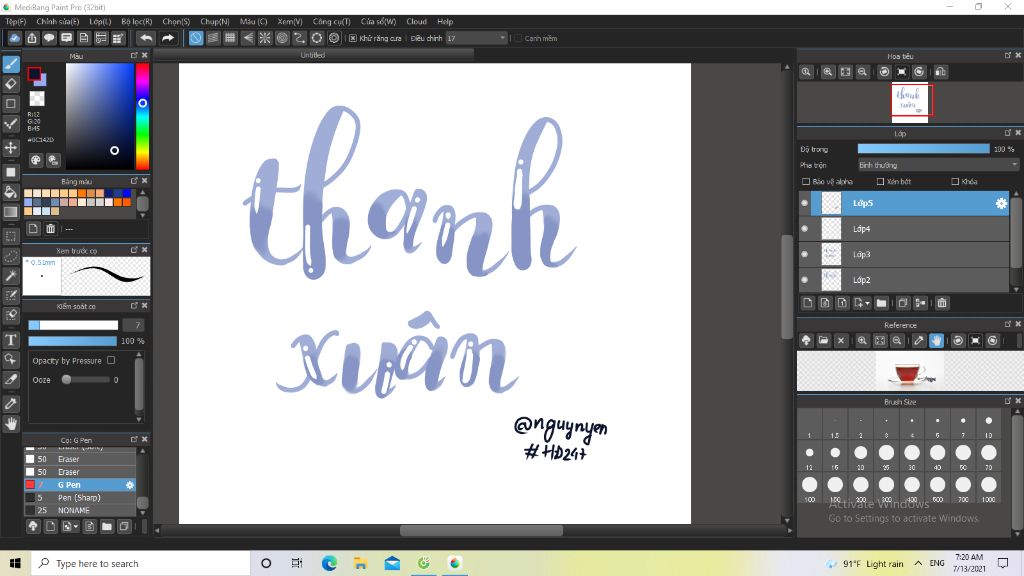Select the Move tool with four arrows
Screen dimensions: 1024x576
11,148
